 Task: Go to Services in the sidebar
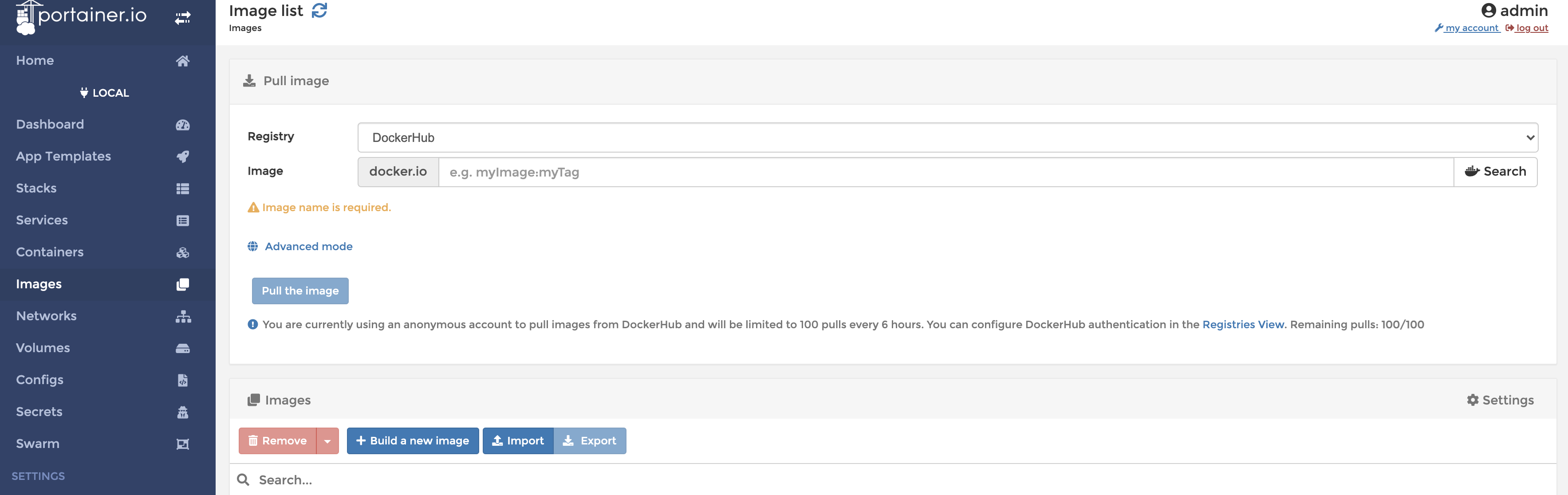[42, 220]
